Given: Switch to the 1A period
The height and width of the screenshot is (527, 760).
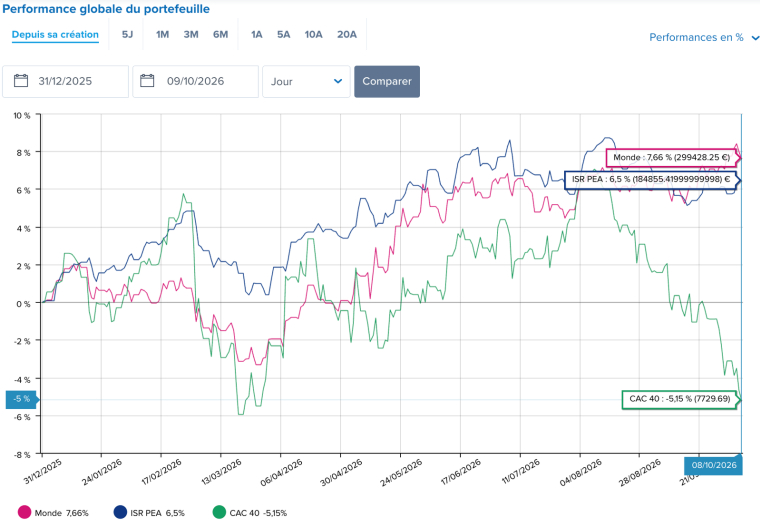Looking at the screenshot, I should pos(256,34).
